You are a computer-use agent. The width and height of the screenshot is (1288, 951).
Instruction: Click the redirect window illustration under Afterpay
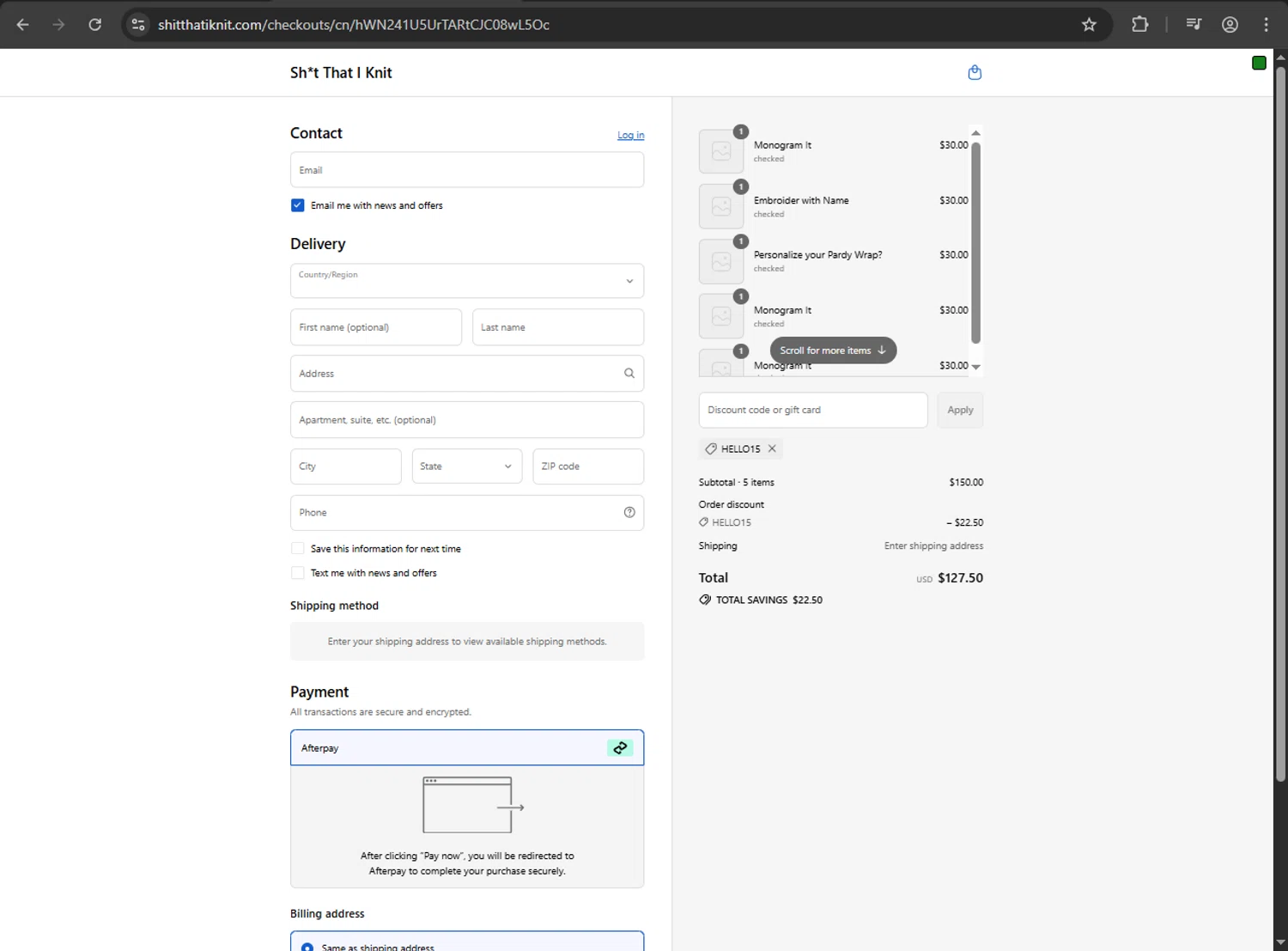[x=473, y=805]
